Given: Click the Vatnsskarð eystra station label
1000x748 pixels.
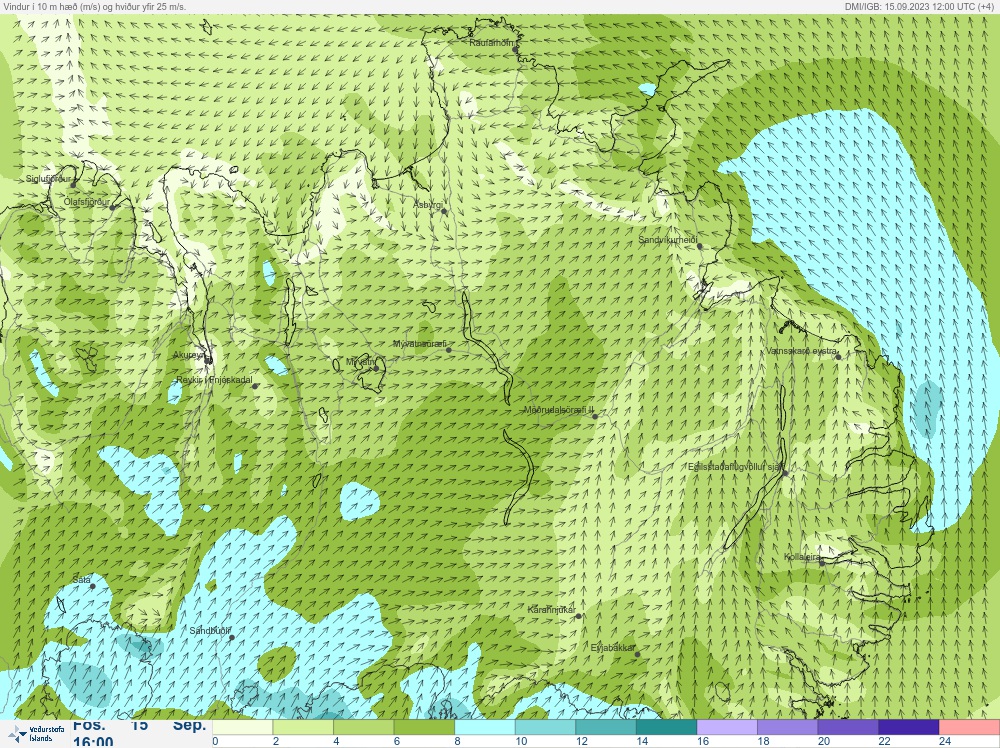Looking at the screenshot, I should 802,351.
